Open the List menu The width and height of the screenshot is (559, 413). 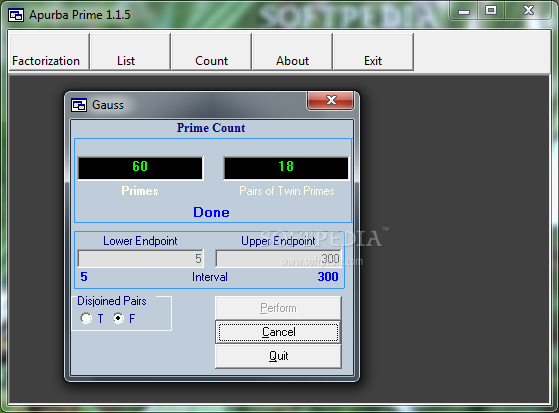(130, 52)
